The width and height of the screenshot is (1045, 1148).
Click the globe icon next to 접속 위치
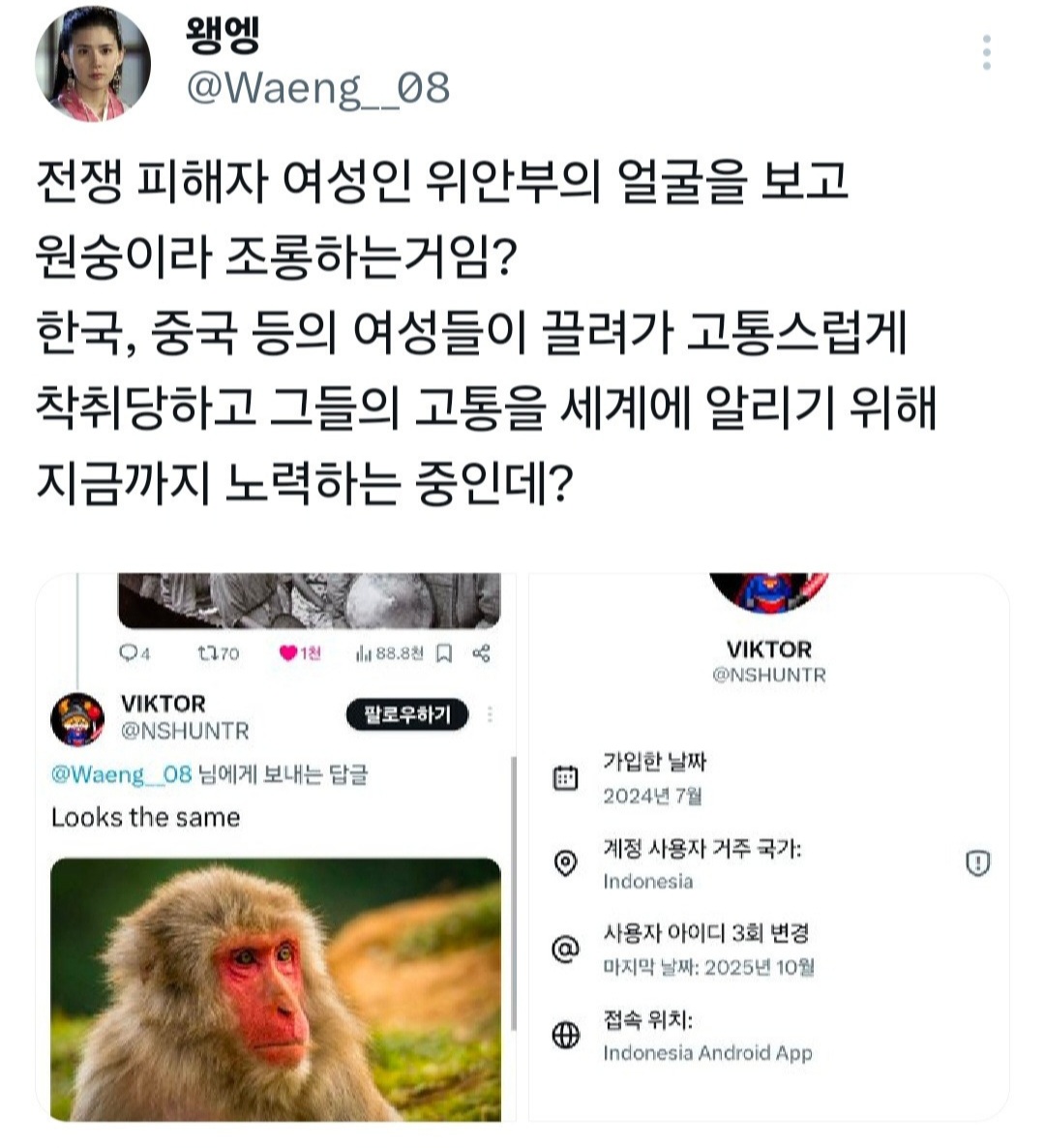point(565,1035)
